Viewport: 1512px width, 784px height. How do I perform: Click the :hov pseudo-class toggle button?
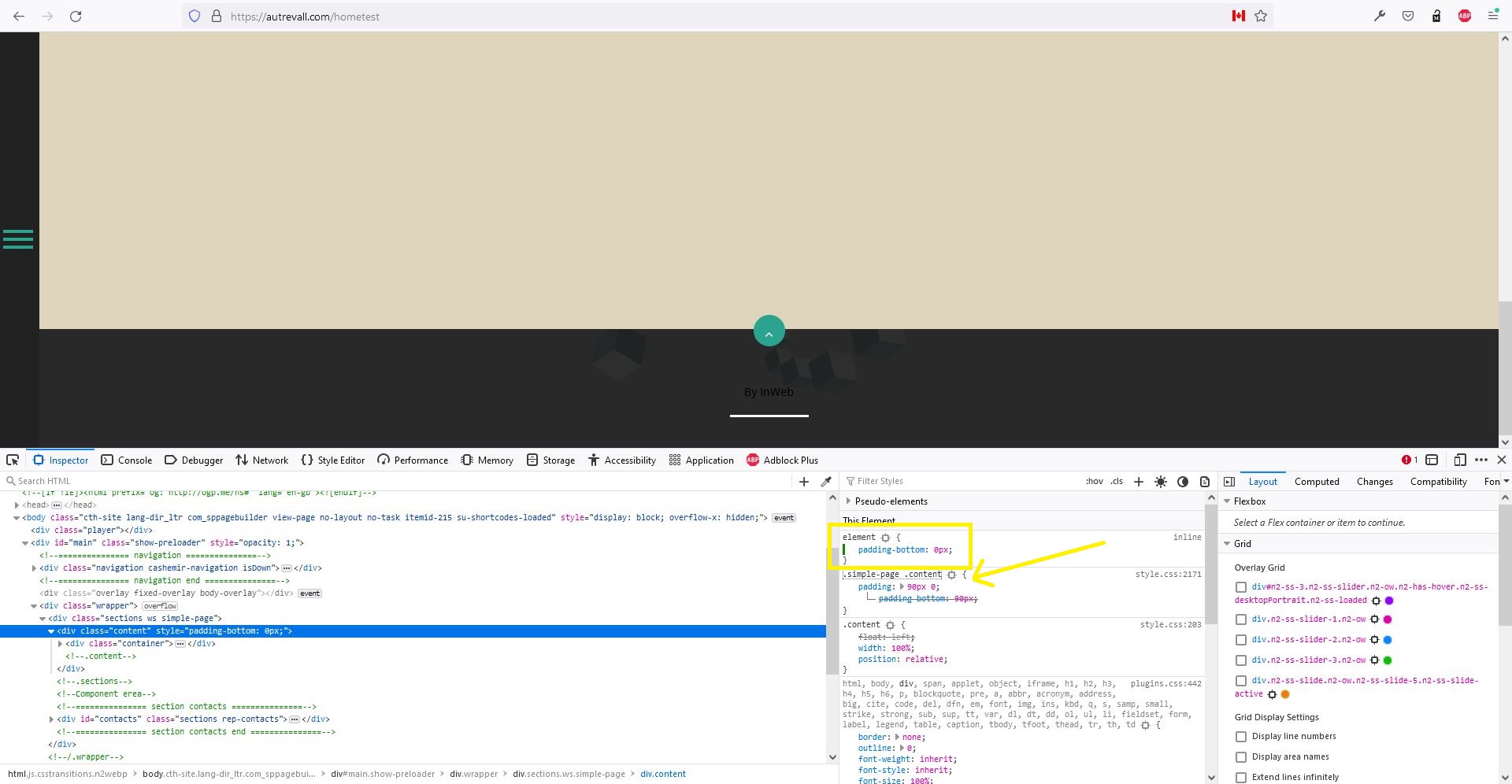pyautogui.click(x=1094, y=482)
